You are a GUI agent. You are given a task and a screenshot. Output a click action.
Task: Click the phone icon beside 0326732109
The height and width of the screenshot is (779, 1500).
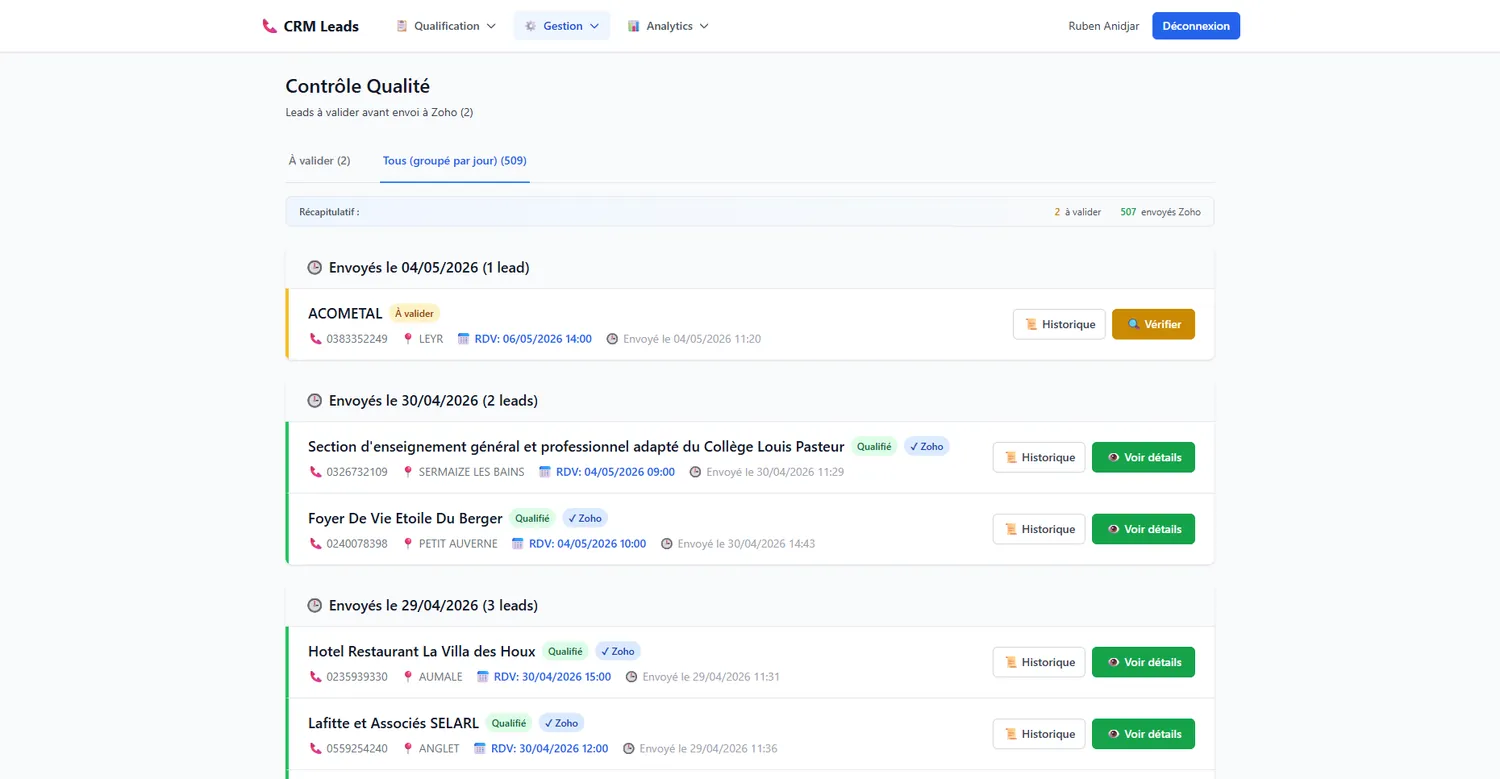(x=316, y=472)
